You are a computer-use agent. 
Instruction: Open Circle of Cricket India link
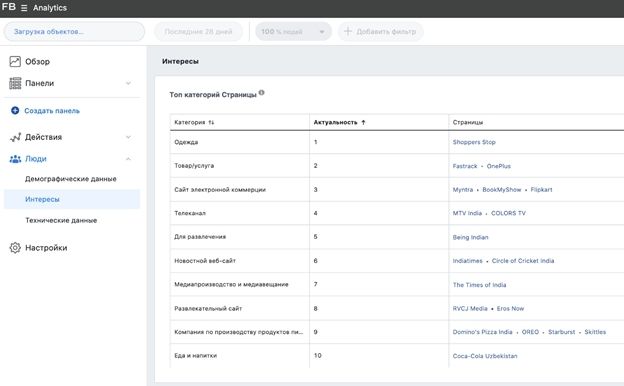pos(523,261)
